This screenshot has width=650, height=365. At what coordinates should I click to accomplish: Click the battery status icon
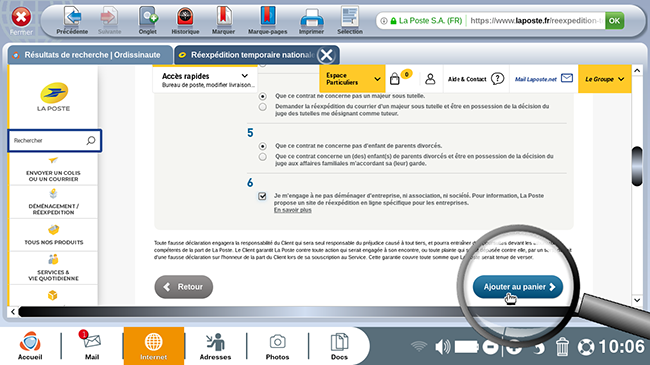466,347
